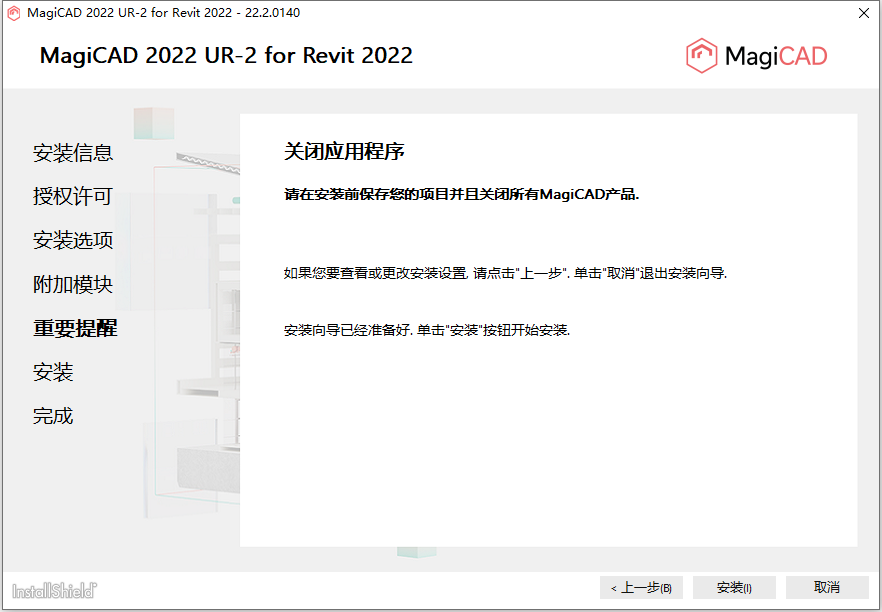The width and height of the screenshot is (882, 612).
Task: Select the 重要提醒 step in the sidebar
Action: (x=75, y=328)
